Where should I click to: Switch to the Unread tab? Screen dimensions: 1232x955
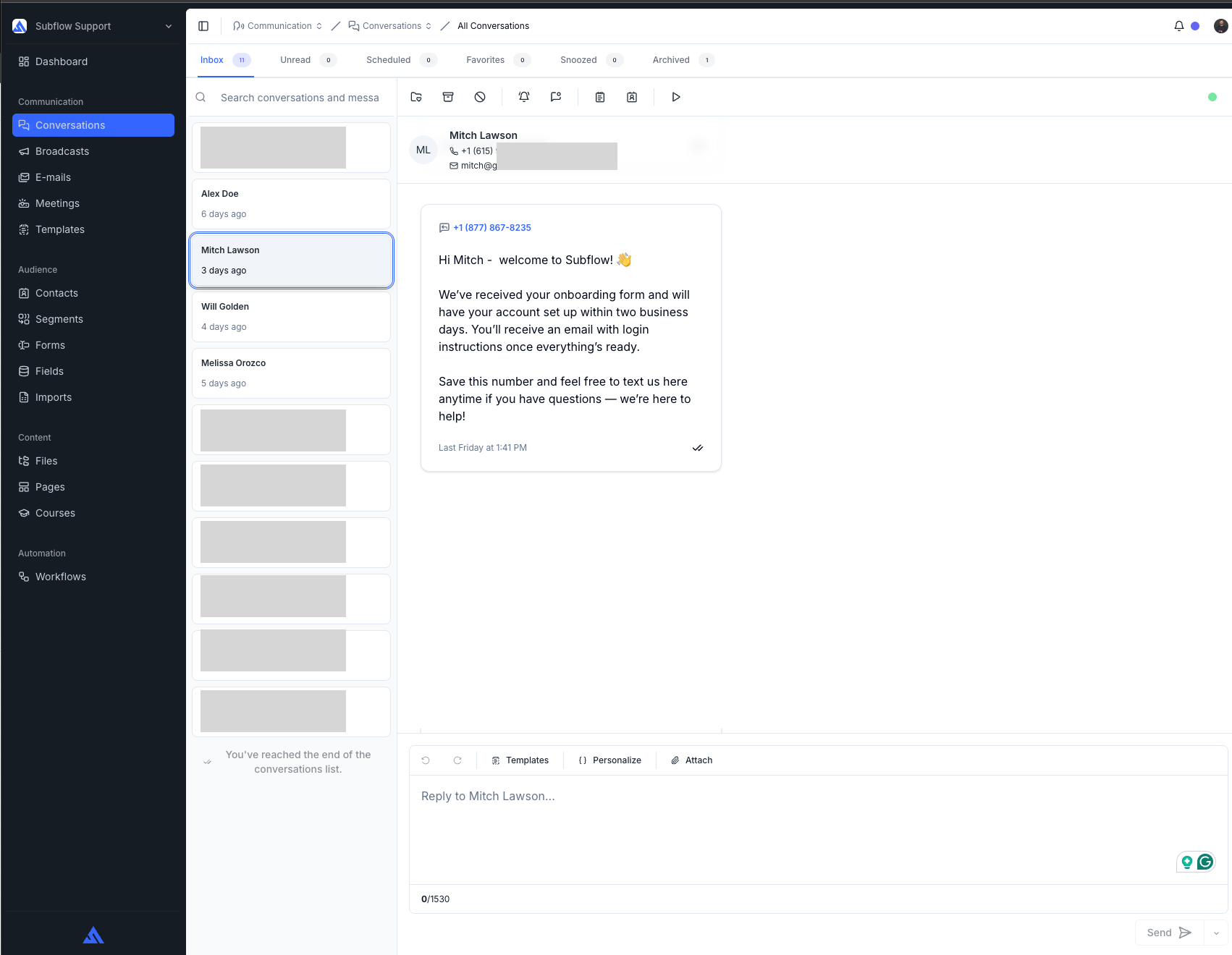pos(308,60)
